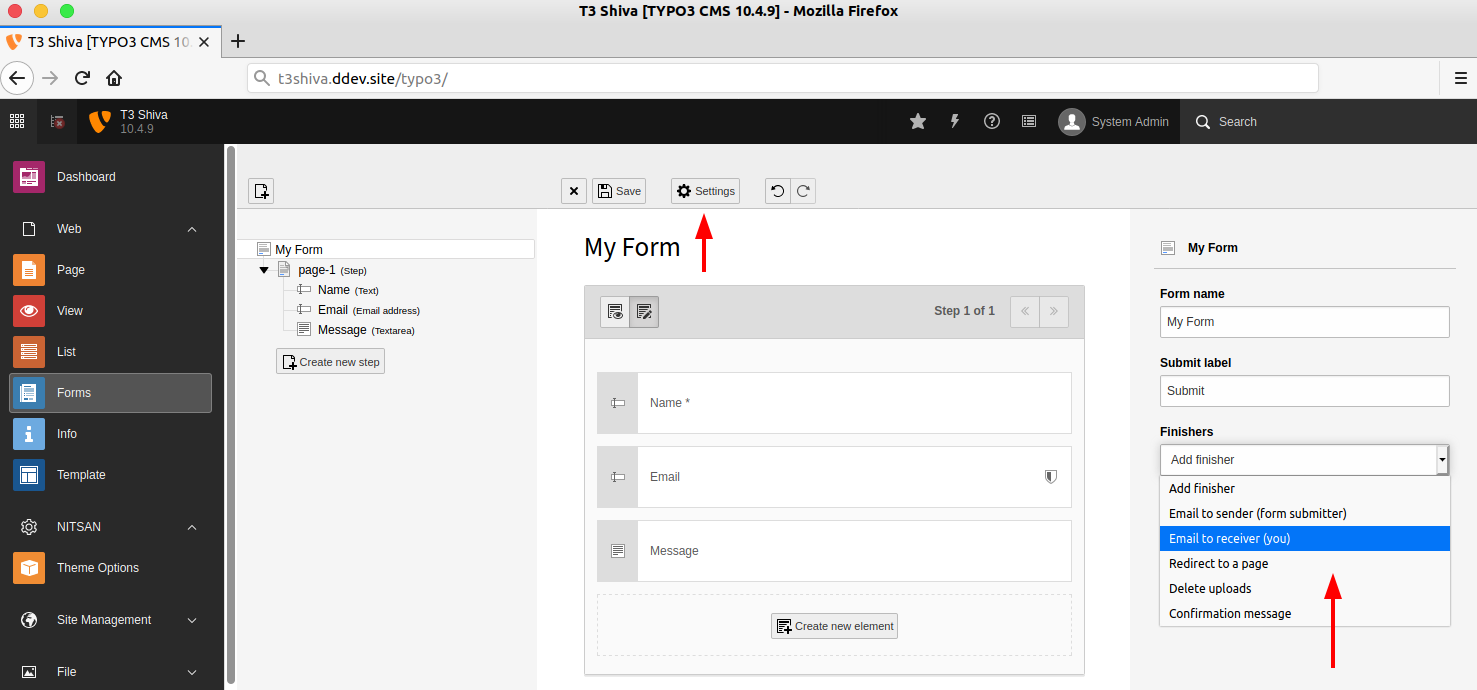Open the help question mark icon

click(x=992, y=121)
